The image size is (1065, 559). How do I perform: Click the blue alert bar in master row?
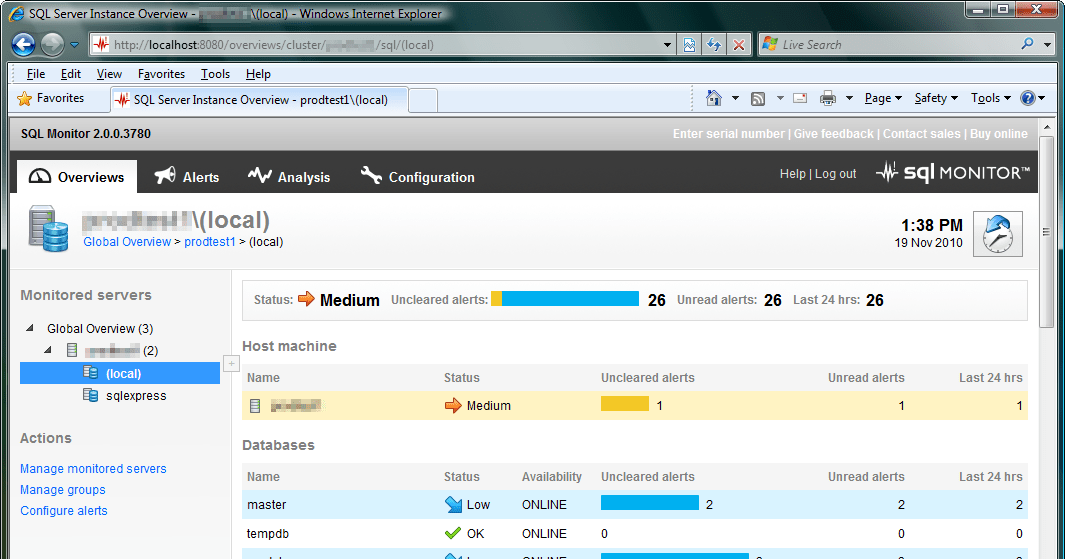point(650,503)
